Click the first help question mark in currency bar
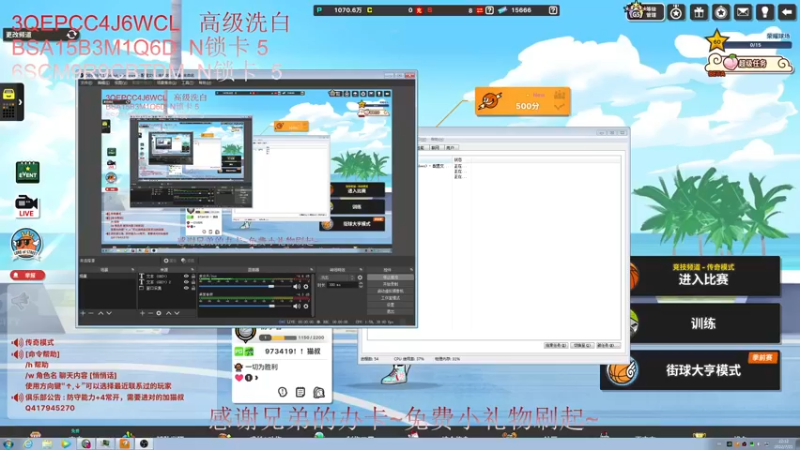 [489, 10]
